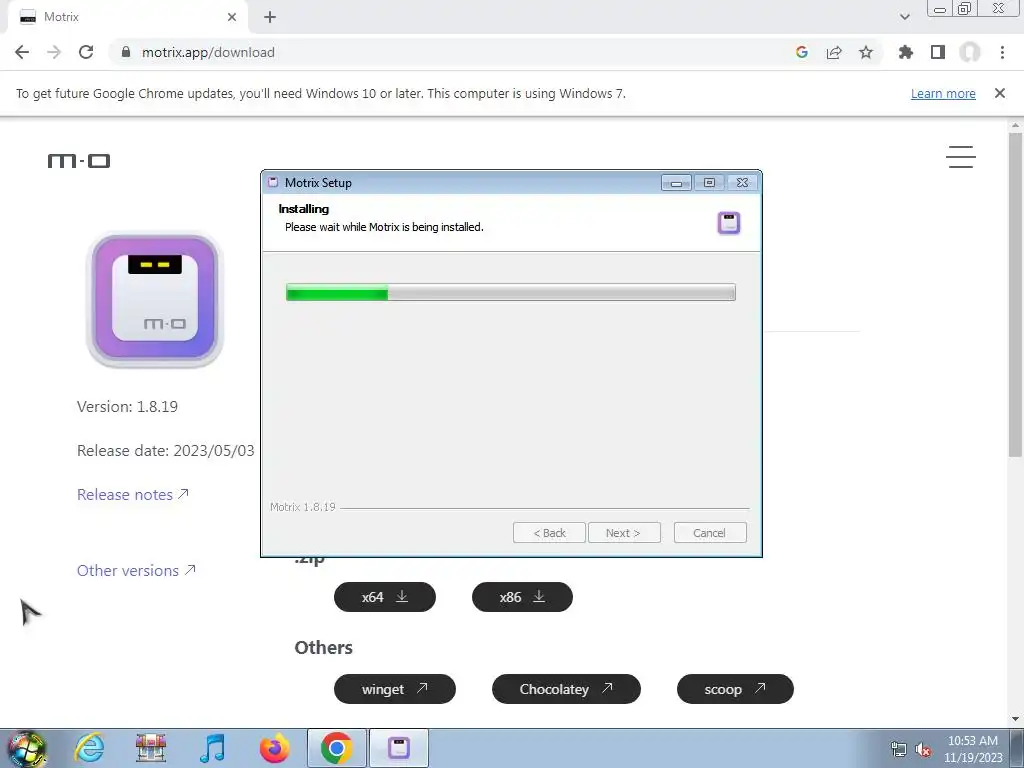Open the music note app in the taskbar
This screenshot has height=768, width=1024.
[212, 748]
